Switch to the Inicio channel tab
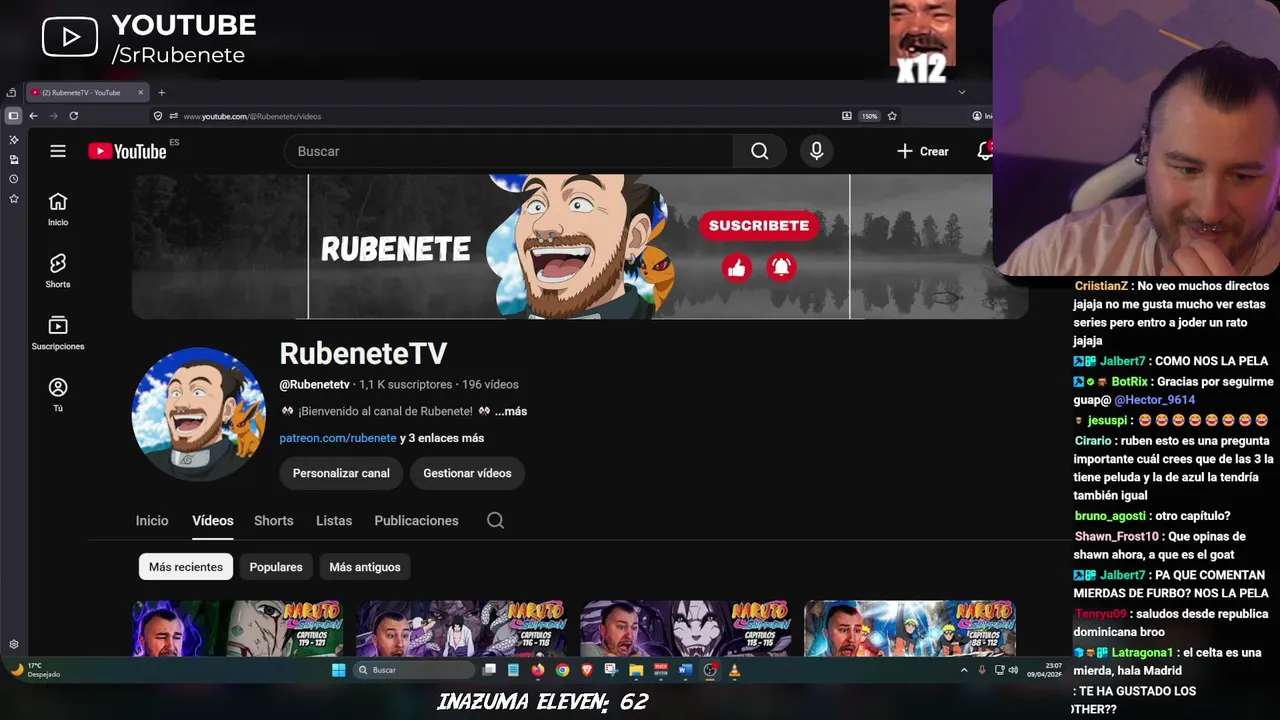The image size is (1280, 720). coord(152,520)
